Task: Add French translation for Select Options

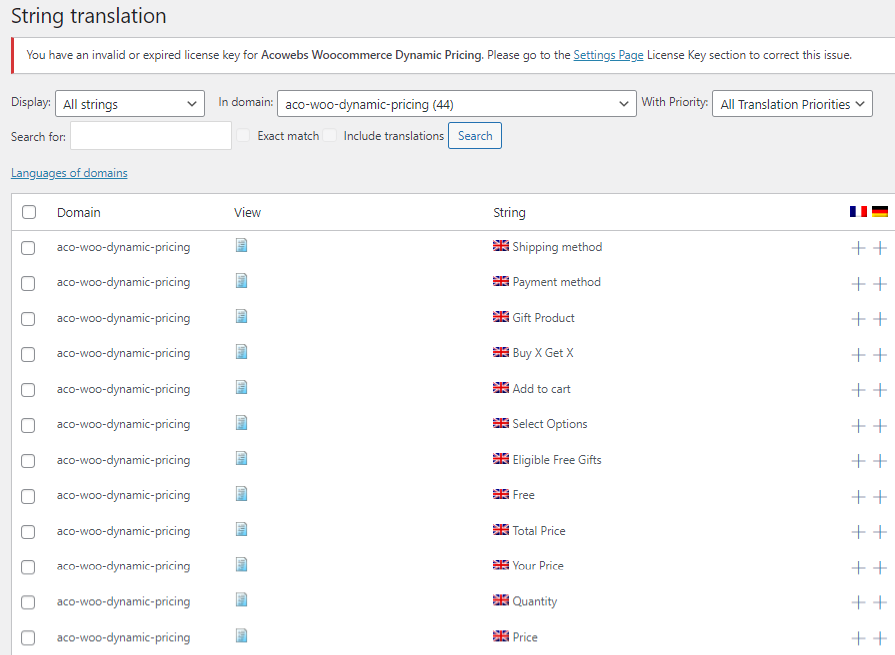Action: click(x=858, y=426)
